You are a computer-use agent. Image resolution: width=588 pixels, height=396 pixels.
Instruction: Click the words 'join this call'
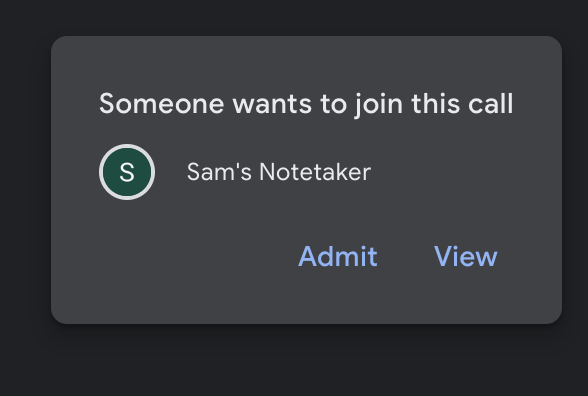coord(434,105)
